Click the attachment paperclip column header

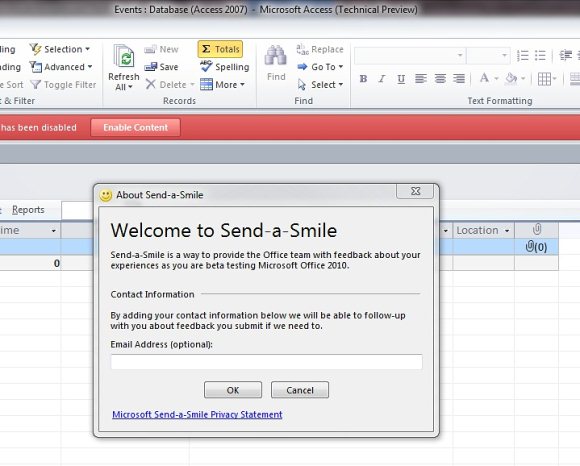(x=536, y=230)
